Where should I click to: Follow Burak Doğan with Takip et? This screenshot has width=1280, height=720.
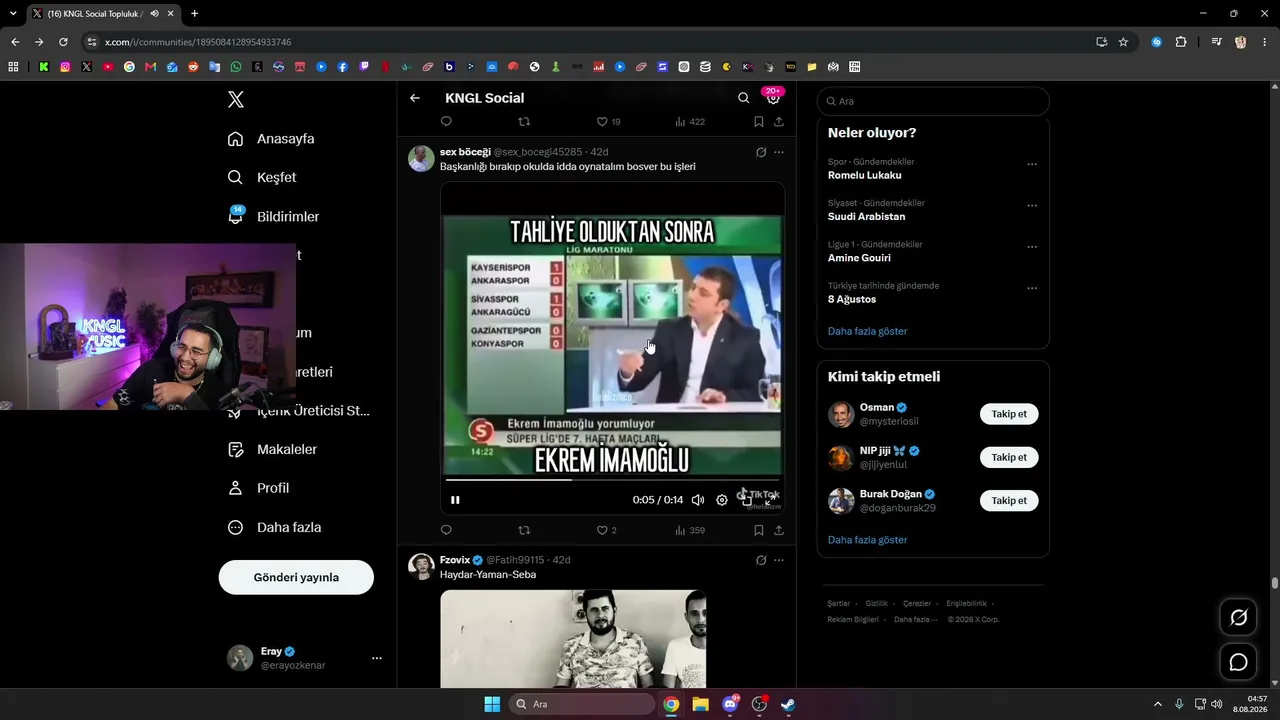tap(1009, 500)
